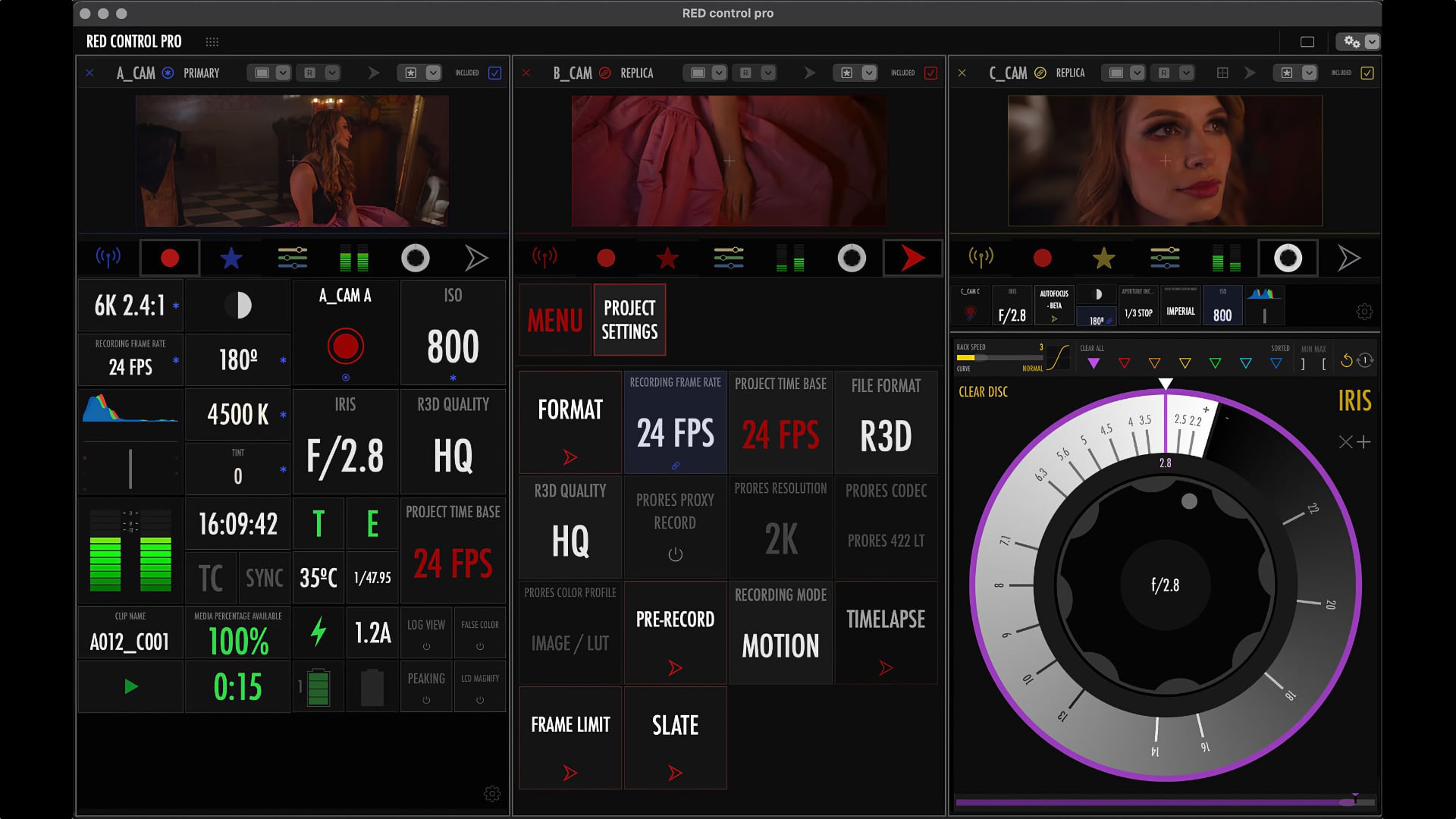Click C_CAM gold star icon

coord(1103,259)
